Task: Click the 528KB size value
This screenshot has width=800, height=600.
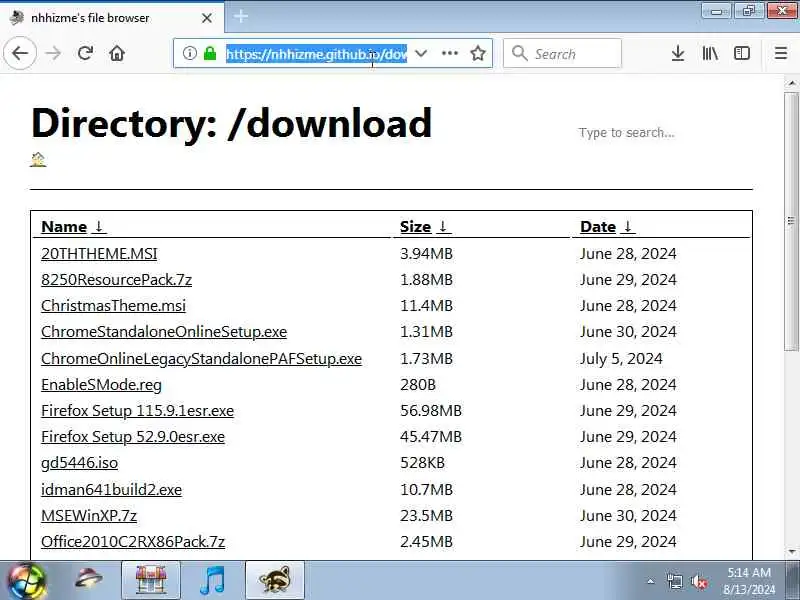Action: click(x=422, y=463)
